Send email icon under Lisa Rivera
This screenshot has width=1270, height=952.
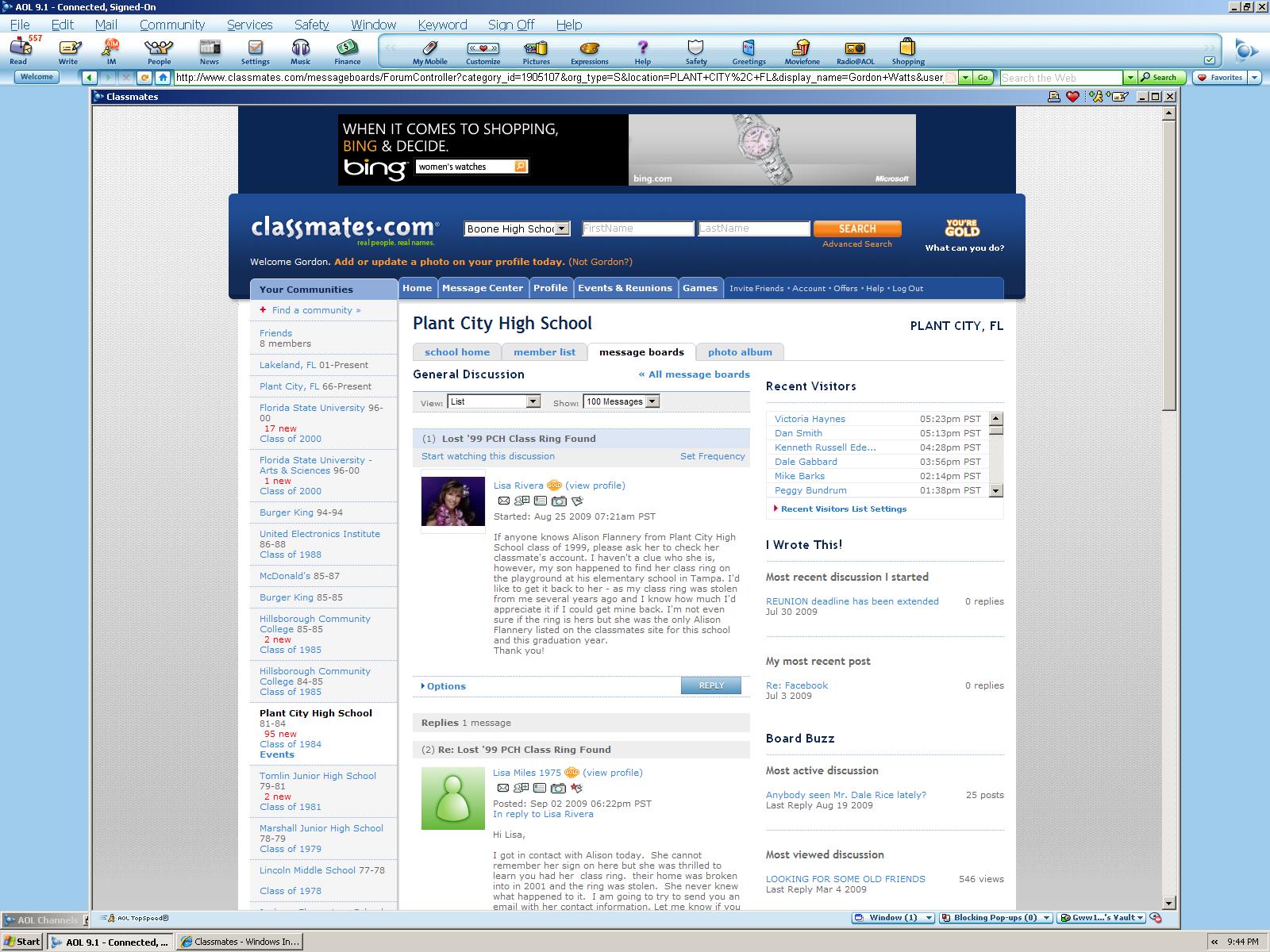[x=503, y=501]
